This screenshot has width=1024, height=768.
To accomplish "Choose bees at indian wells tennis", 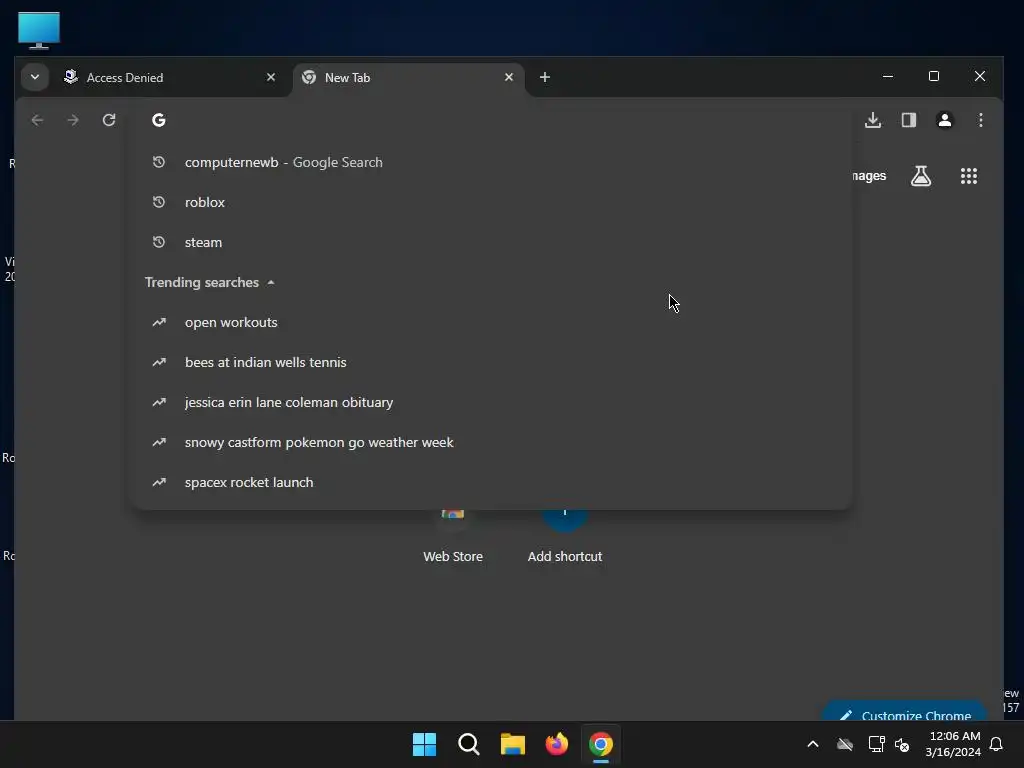I will [492, 362].
